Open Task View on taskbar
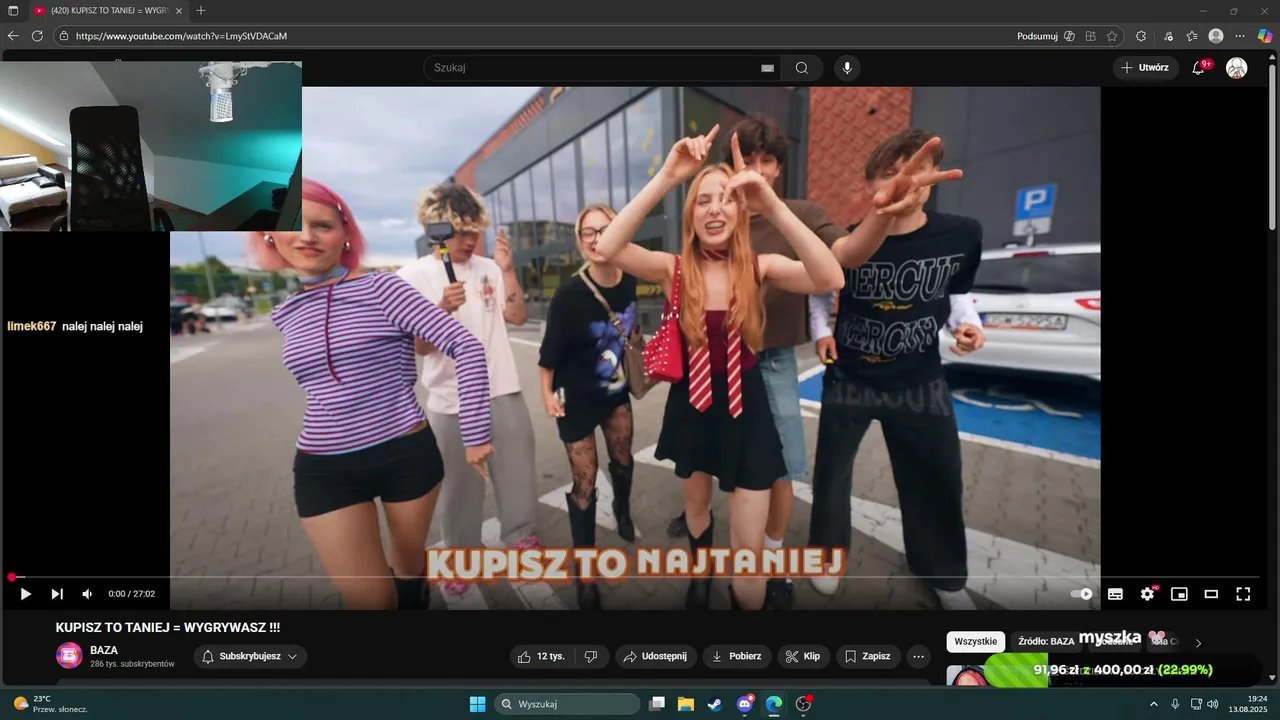 pos(657,704)
